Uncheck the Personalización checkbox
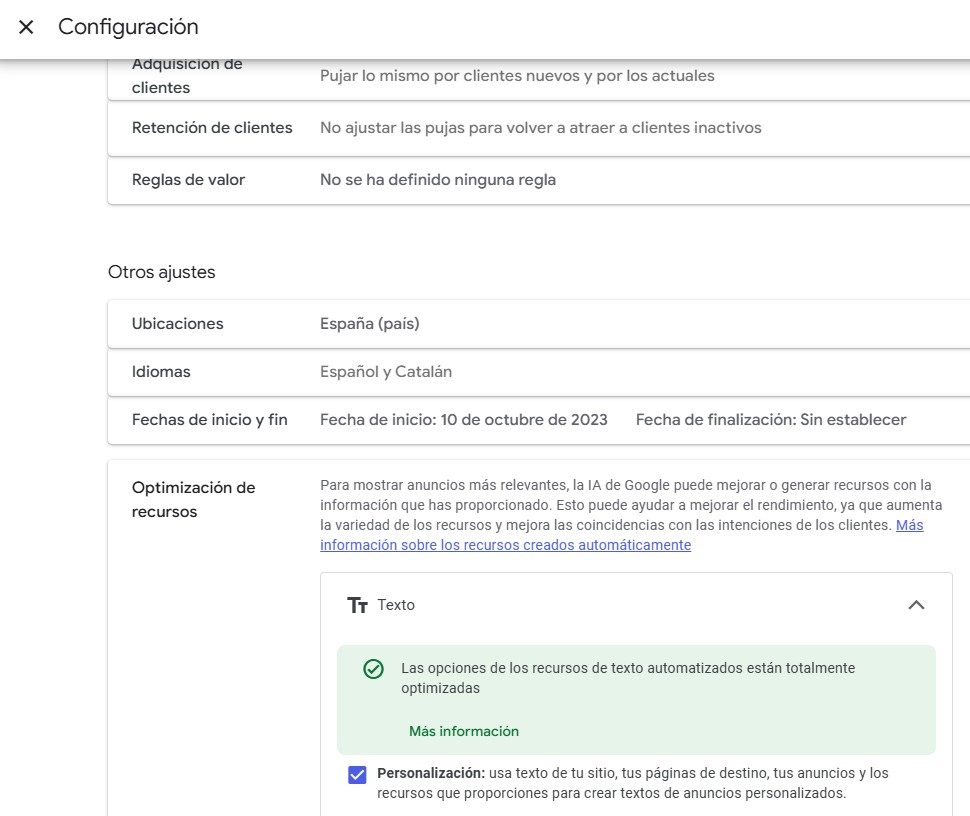970x816 pixels. coord(357,775)
